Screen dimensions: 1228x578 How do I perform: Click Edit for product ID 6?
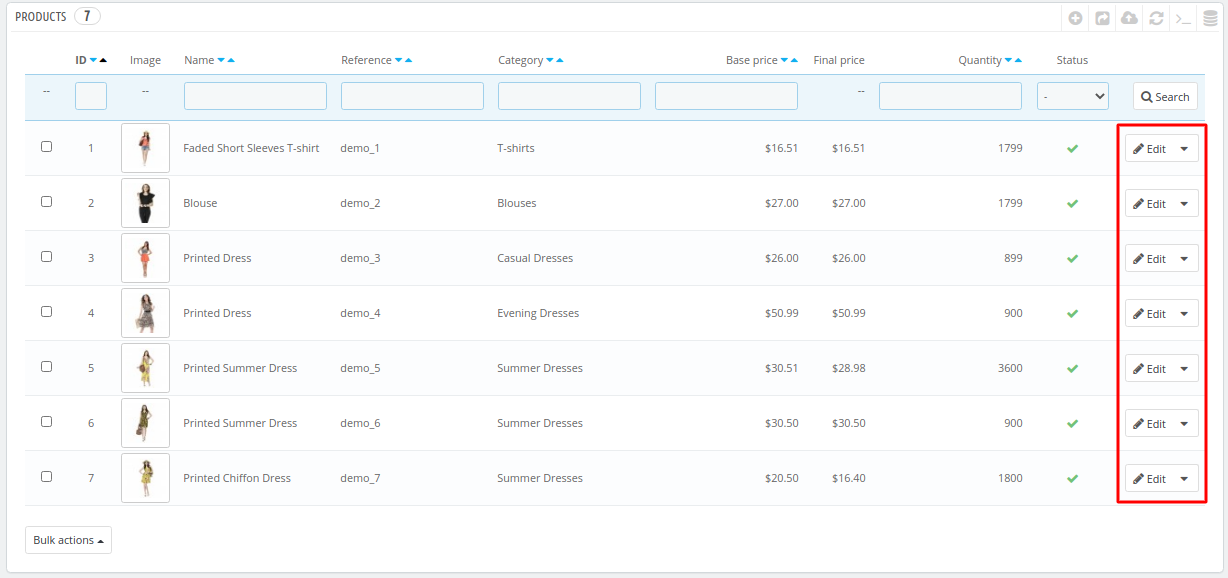point(1149,423)
